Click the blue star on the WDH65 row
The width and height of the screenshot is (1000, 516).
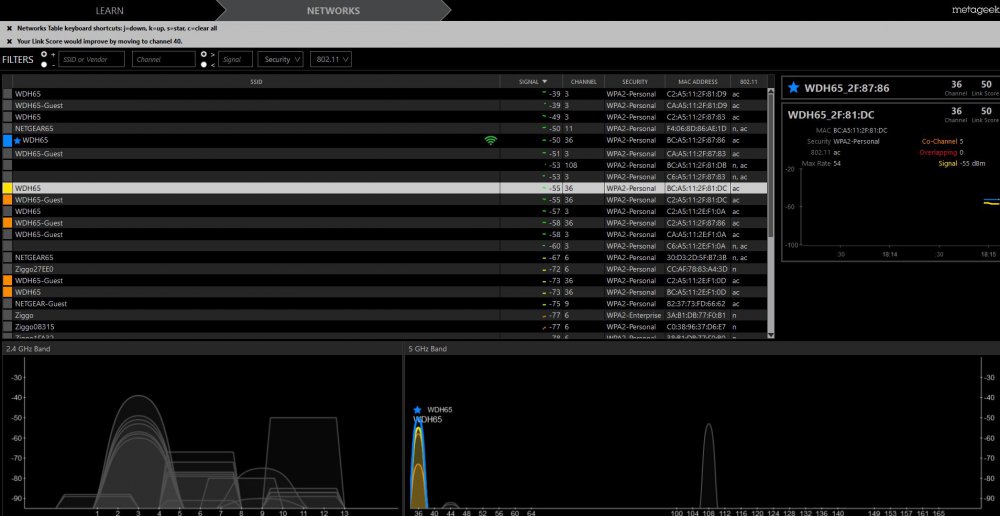17,140
